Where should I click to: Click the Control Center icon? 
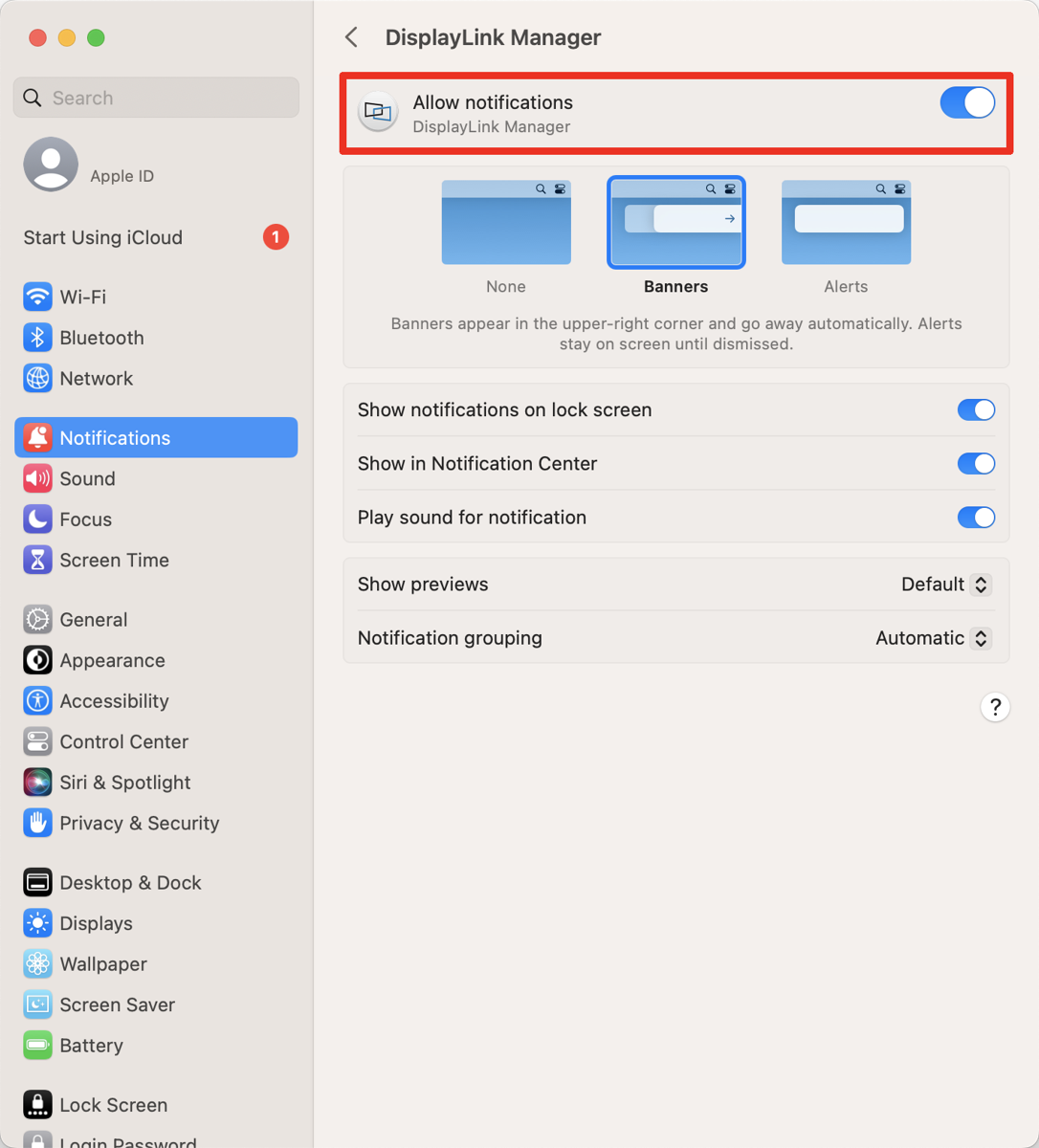pos(37,742)
